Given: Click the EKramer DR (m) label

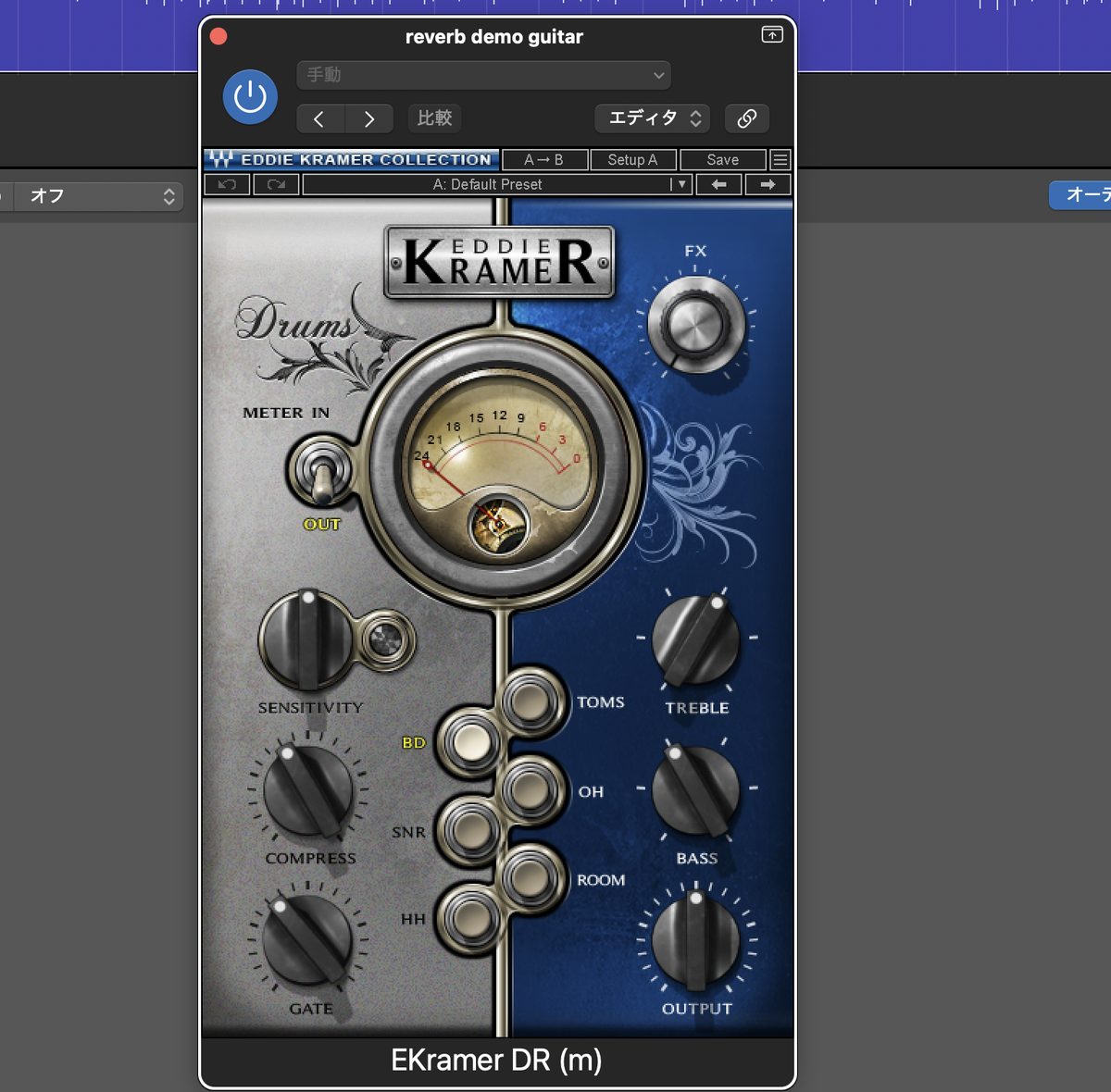Looking at the screenshot, I should (x=496, y=1060).
